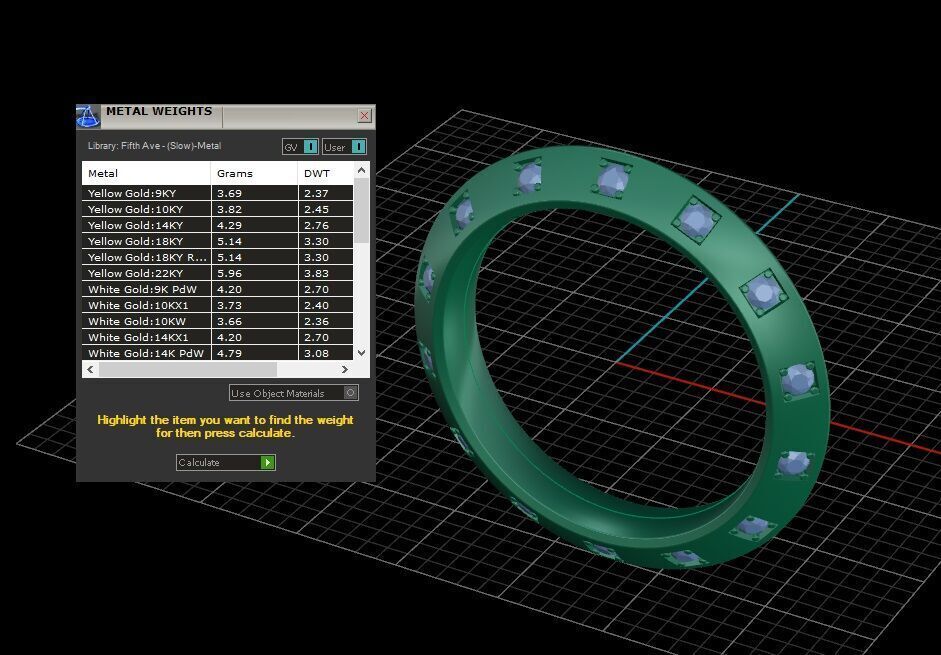Image resolution: width=941 pixels, height=655 pixels.
Task: Click the 2.37 DWT value
Action: [316, 193]
